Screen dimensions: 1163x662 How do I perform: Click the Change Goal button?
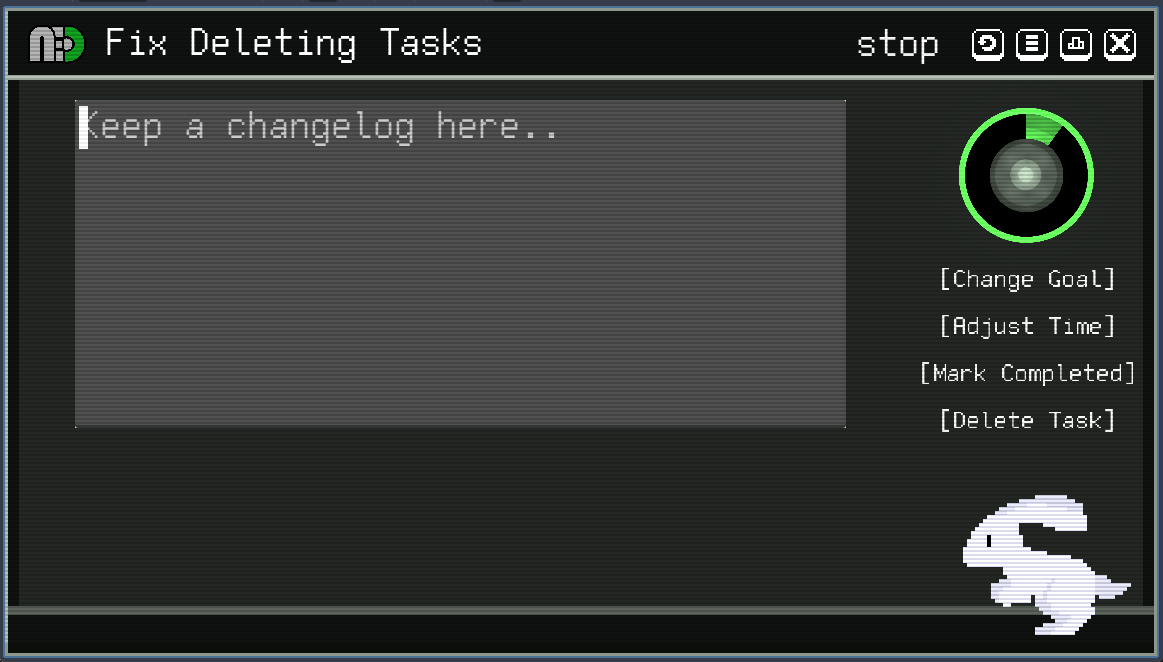1027,279
